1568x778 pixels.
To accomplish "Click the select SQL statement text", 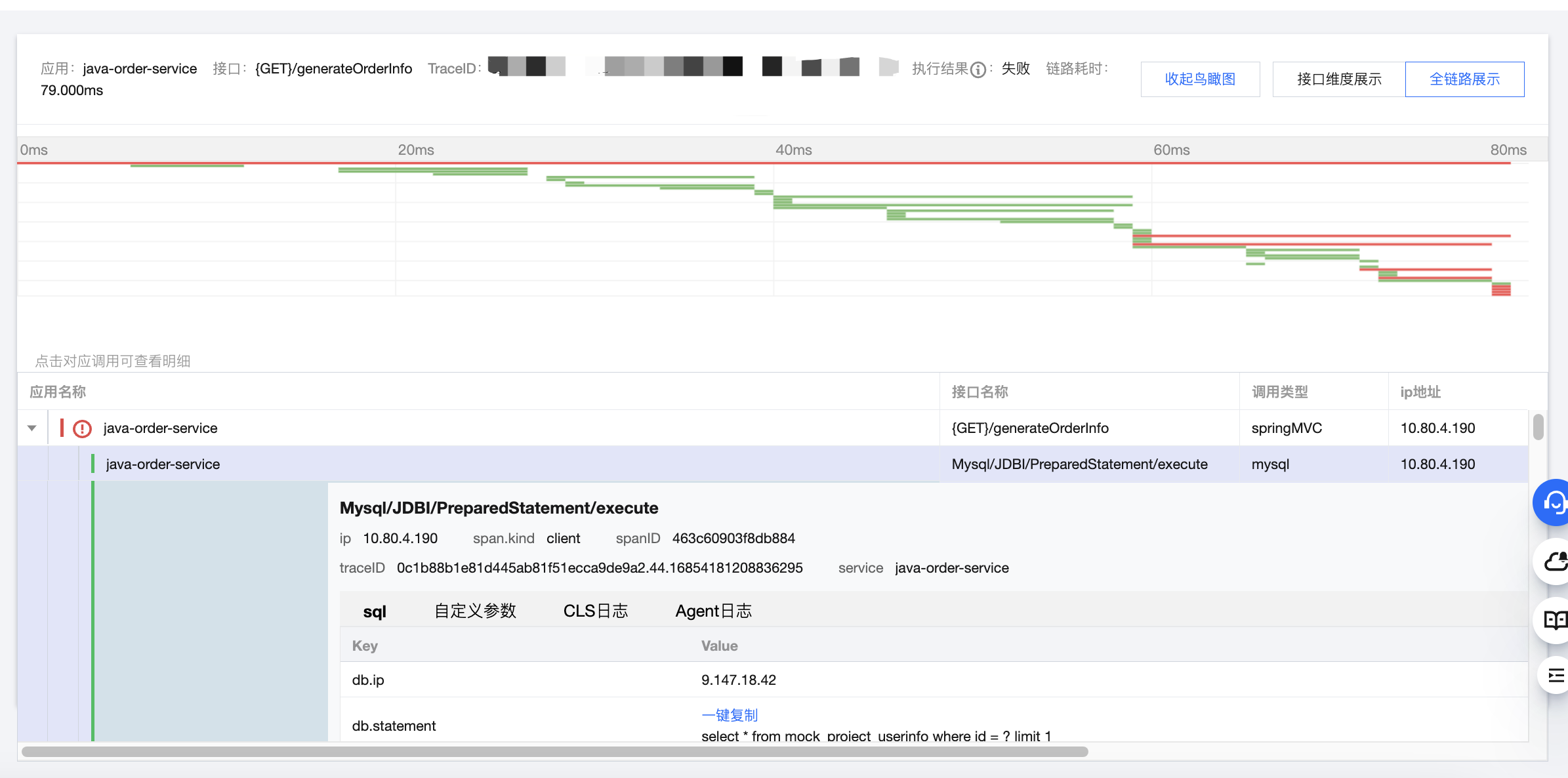I will (x=876, y=736).
